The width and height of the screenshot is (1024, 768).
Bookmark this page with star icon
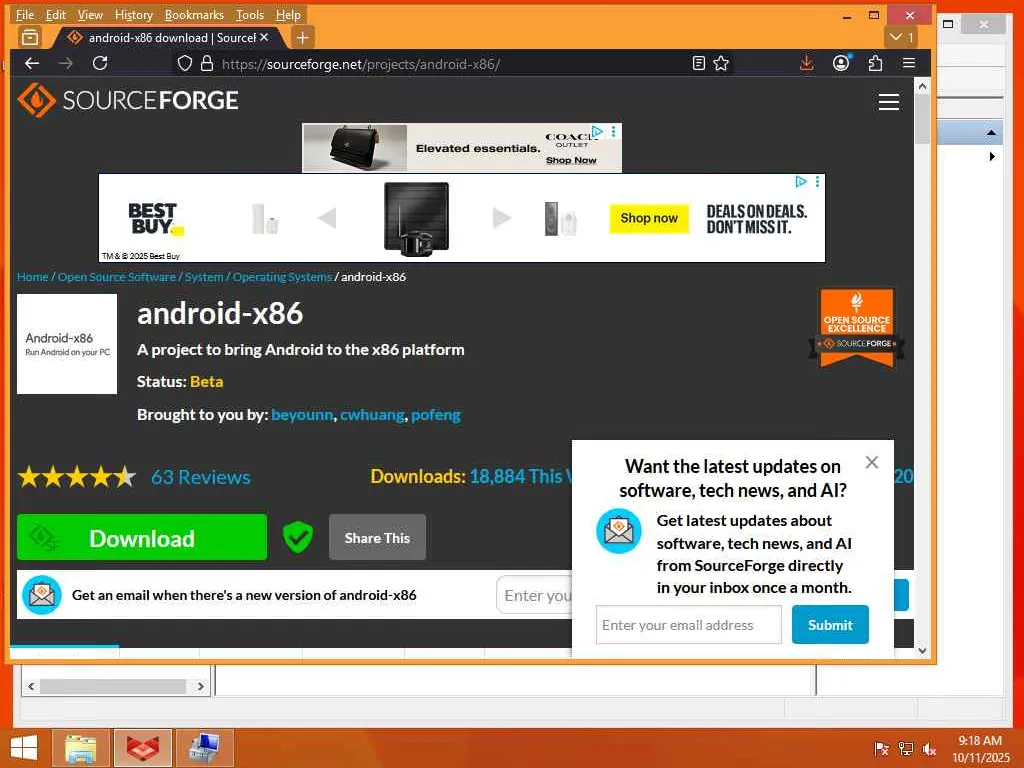(x=721, y=63)
